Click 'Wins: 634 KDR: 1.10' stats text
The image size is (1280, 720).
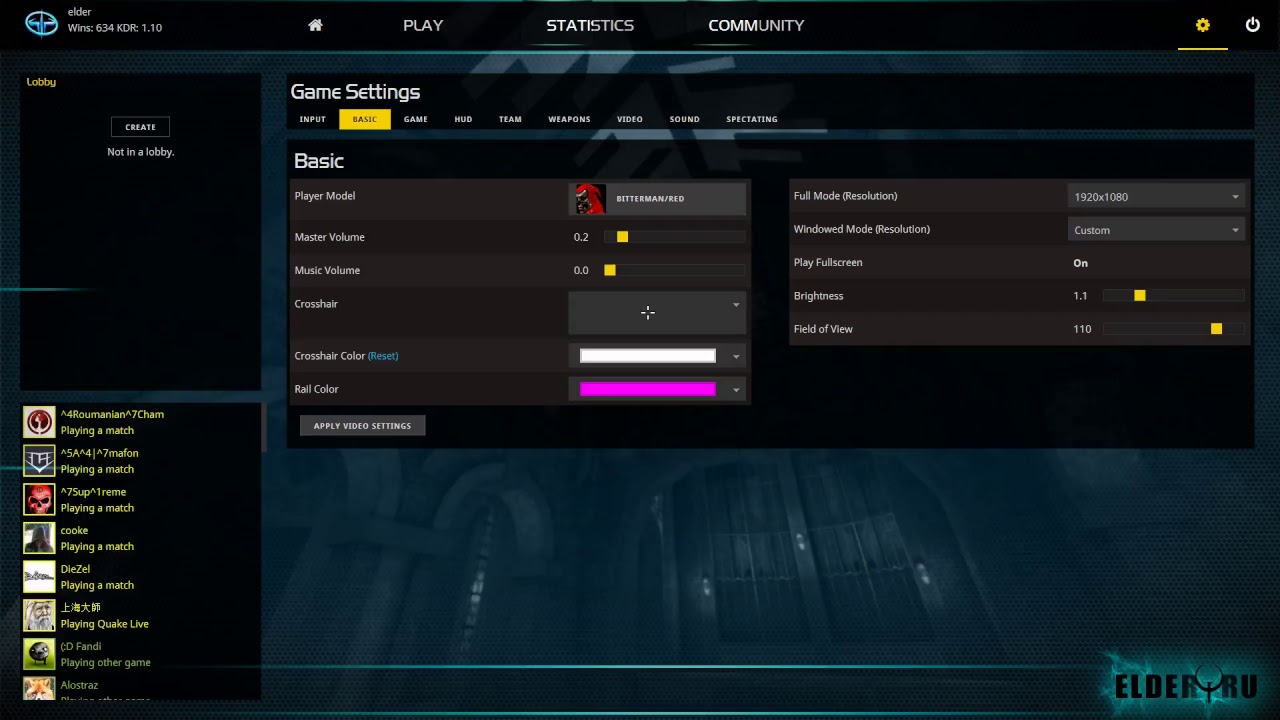(114, 28)
